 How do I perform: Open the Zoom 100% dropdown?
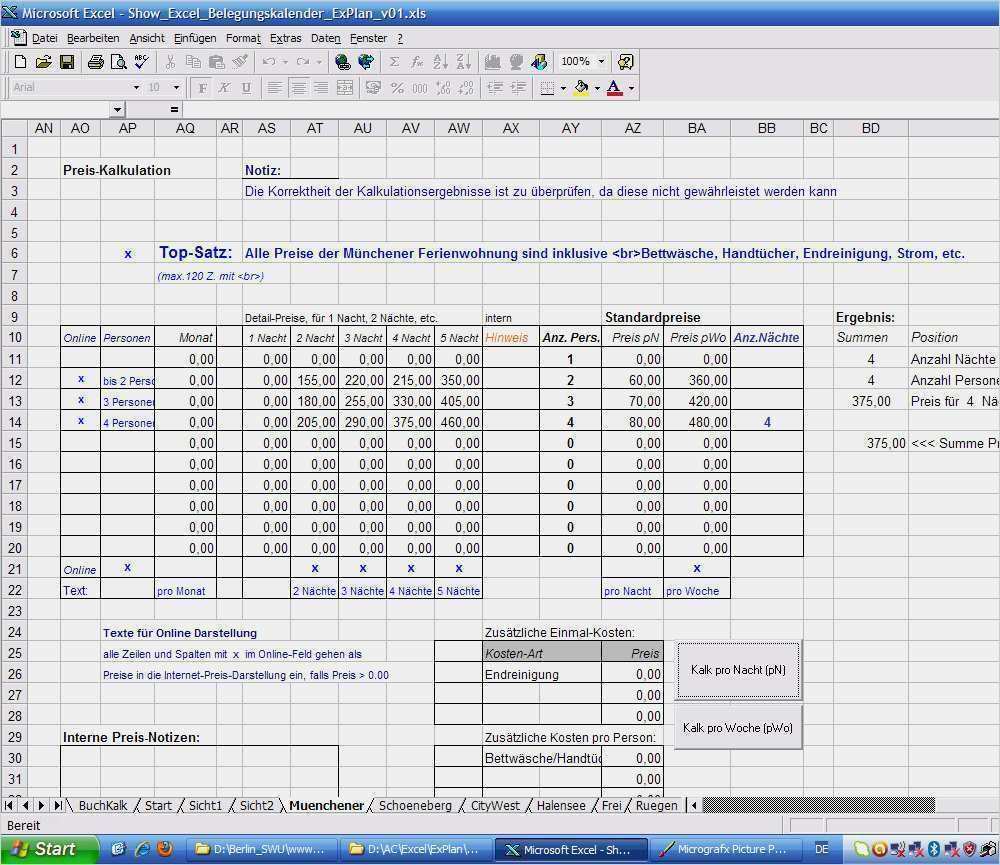(601, 62)
